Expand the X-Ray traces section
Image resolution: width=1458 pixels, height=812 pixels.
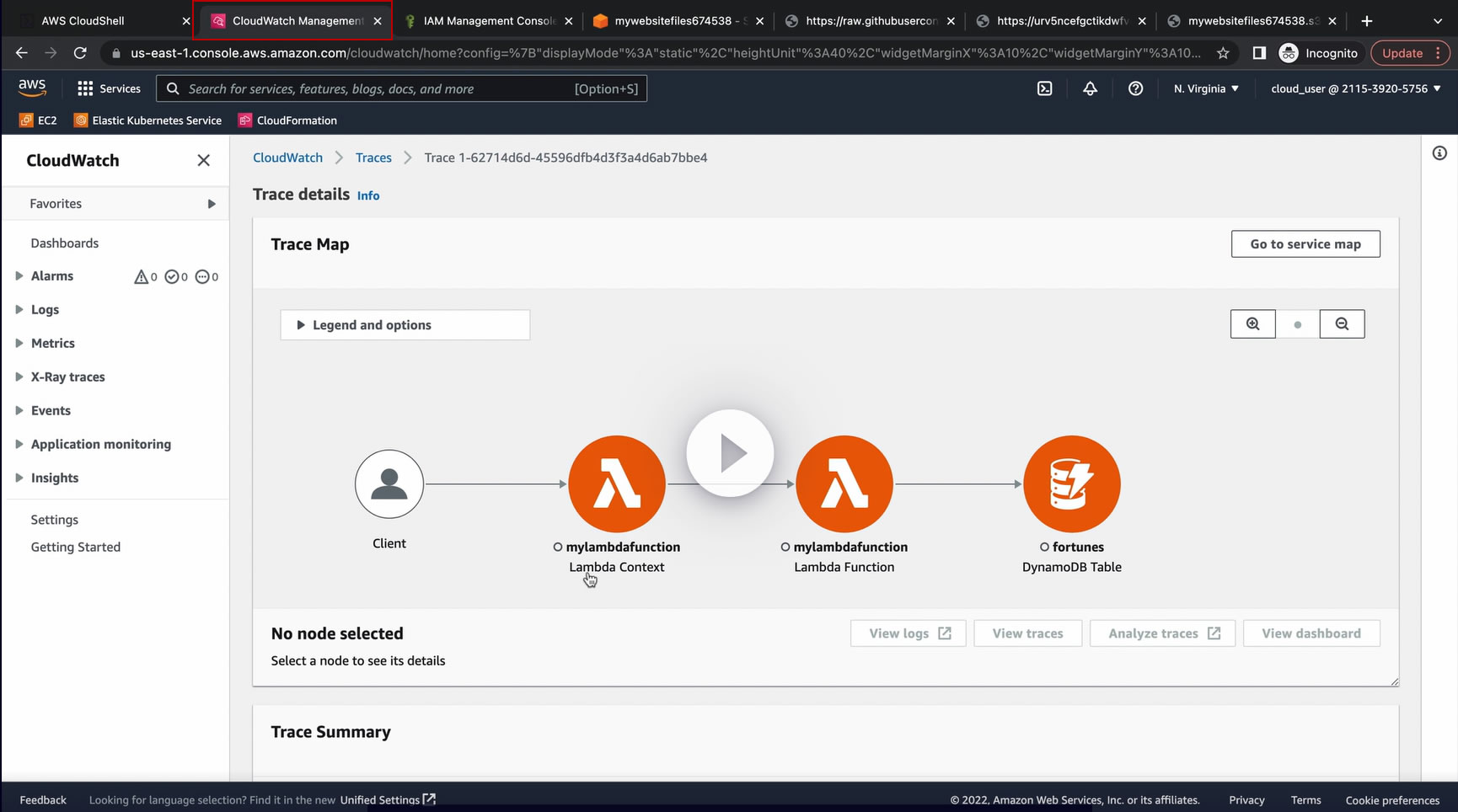click(x=19, y=377)
